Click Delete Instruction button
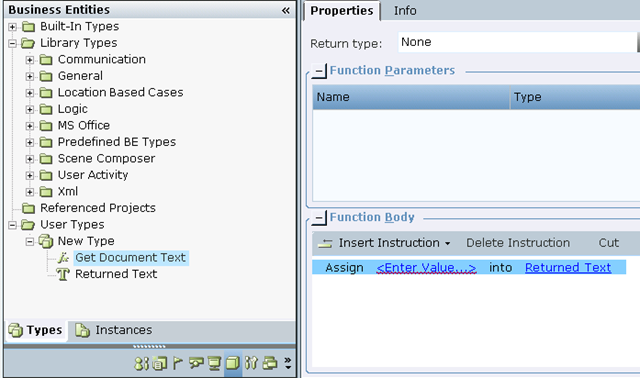640x378 pixels. 518,243
